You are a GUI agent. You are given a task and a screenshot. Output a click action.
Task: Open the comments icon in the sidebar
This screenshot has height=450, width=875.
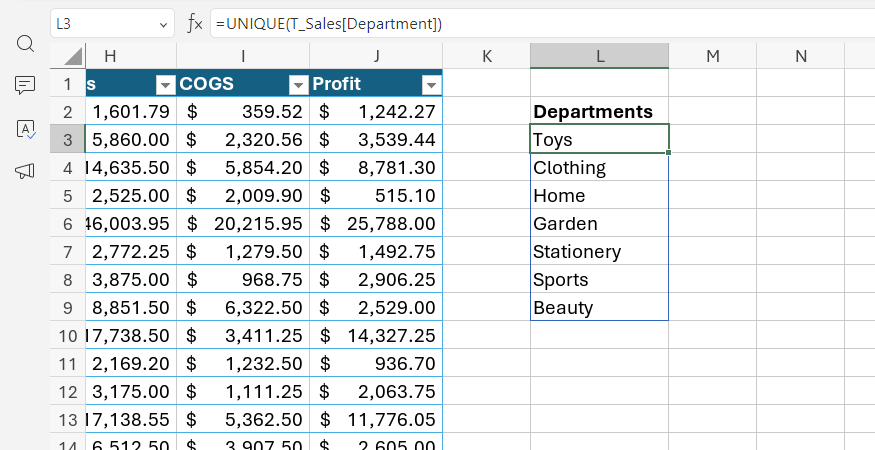point(25,85)
